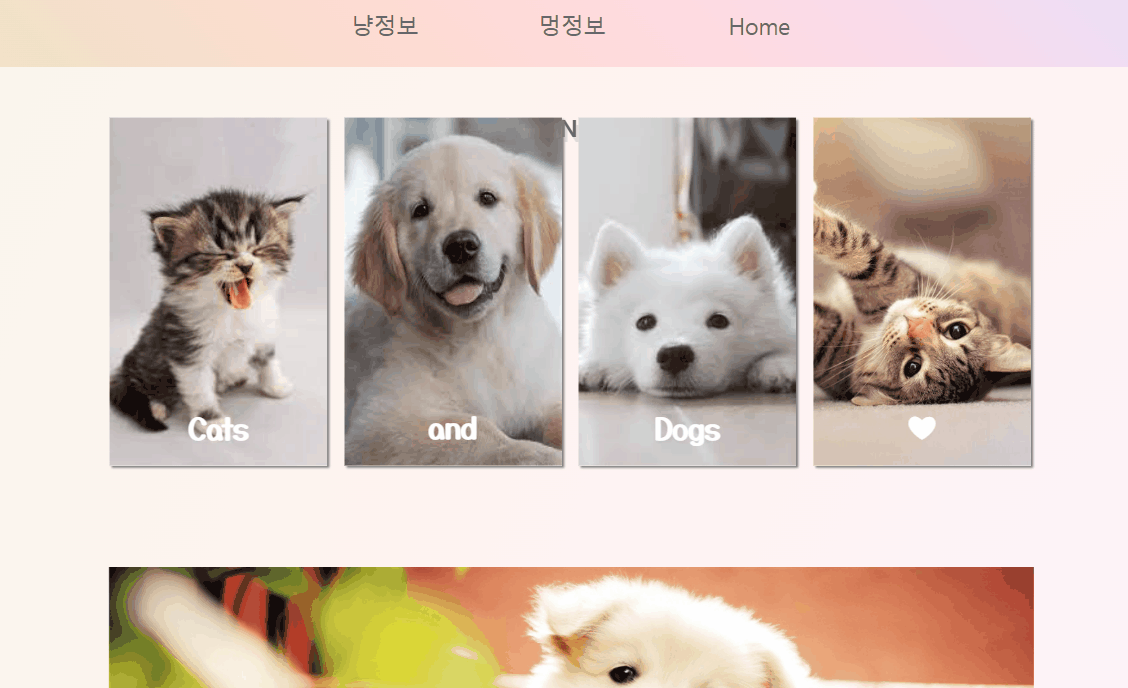Click the kitten's pink tongue
Screen dimensions: 1128x688
coord(238,293)
